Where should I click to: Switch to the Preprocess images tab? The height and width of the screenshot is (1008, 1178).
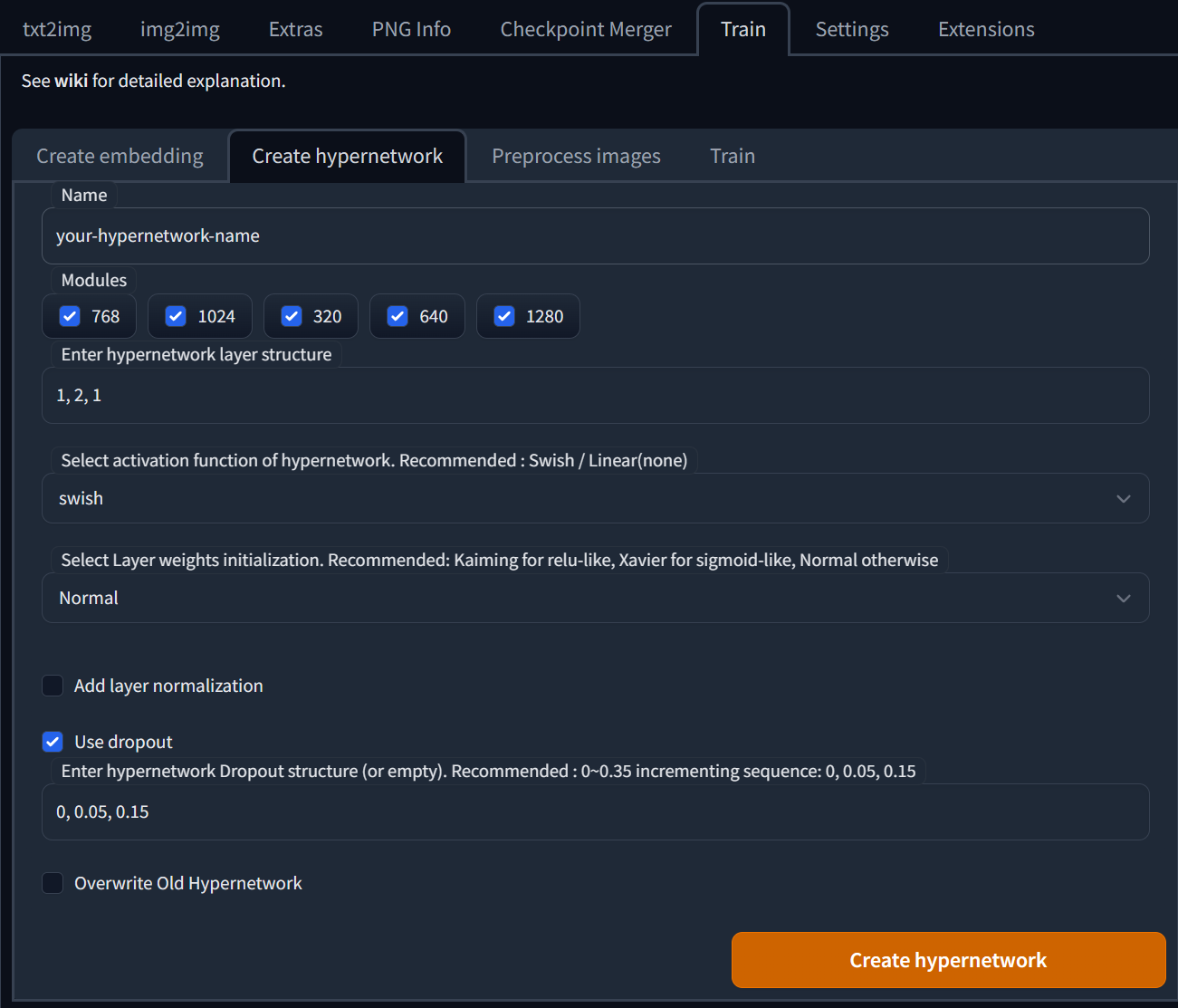[x=576, y=156]
